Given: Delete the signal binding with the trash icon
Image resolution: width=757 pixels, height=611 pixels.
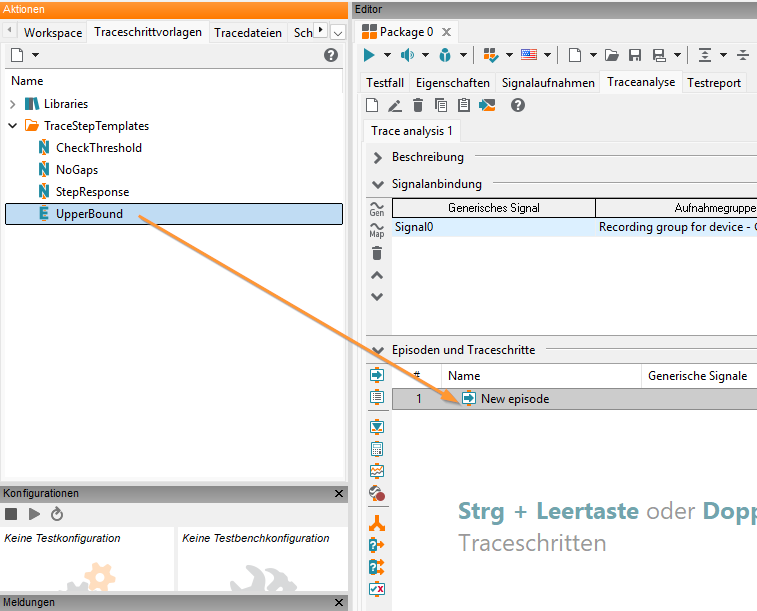Looking at the screenshot, I should (377, 253).
